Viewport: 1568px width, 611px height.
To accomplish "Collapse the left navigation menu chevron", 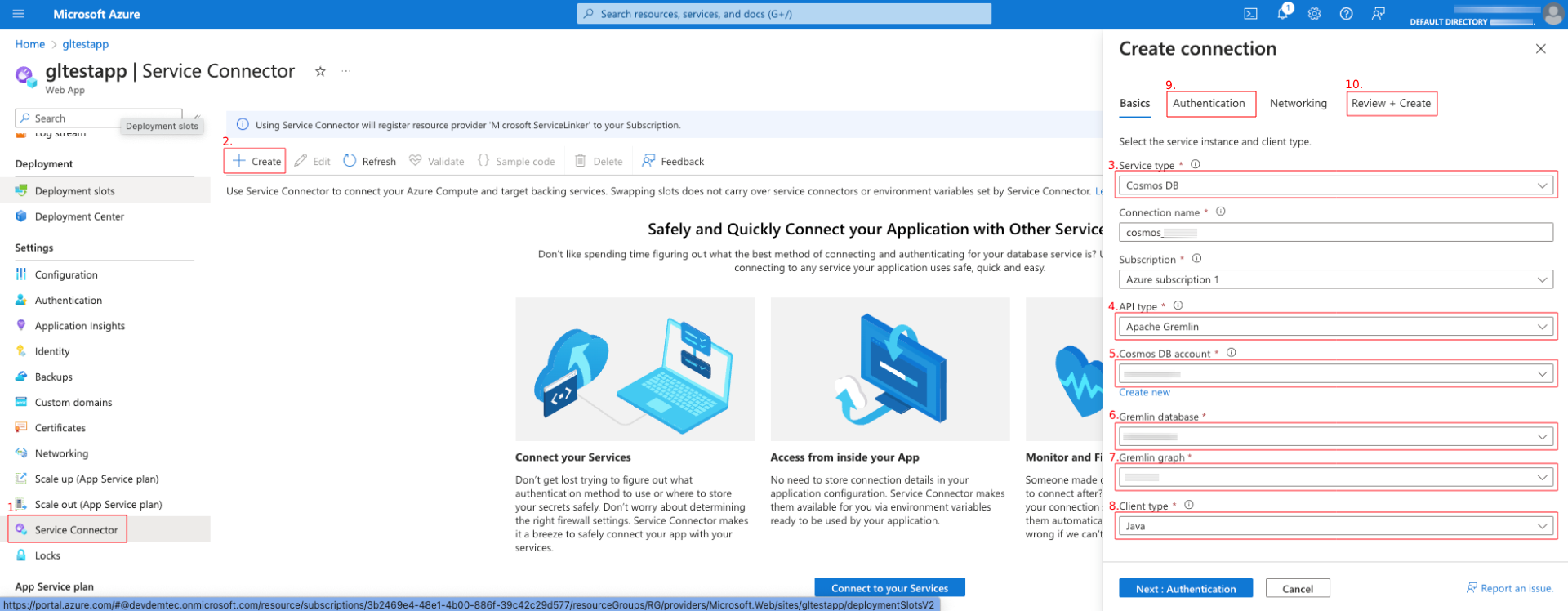I will pyautogui.click(x=197, y=118).
